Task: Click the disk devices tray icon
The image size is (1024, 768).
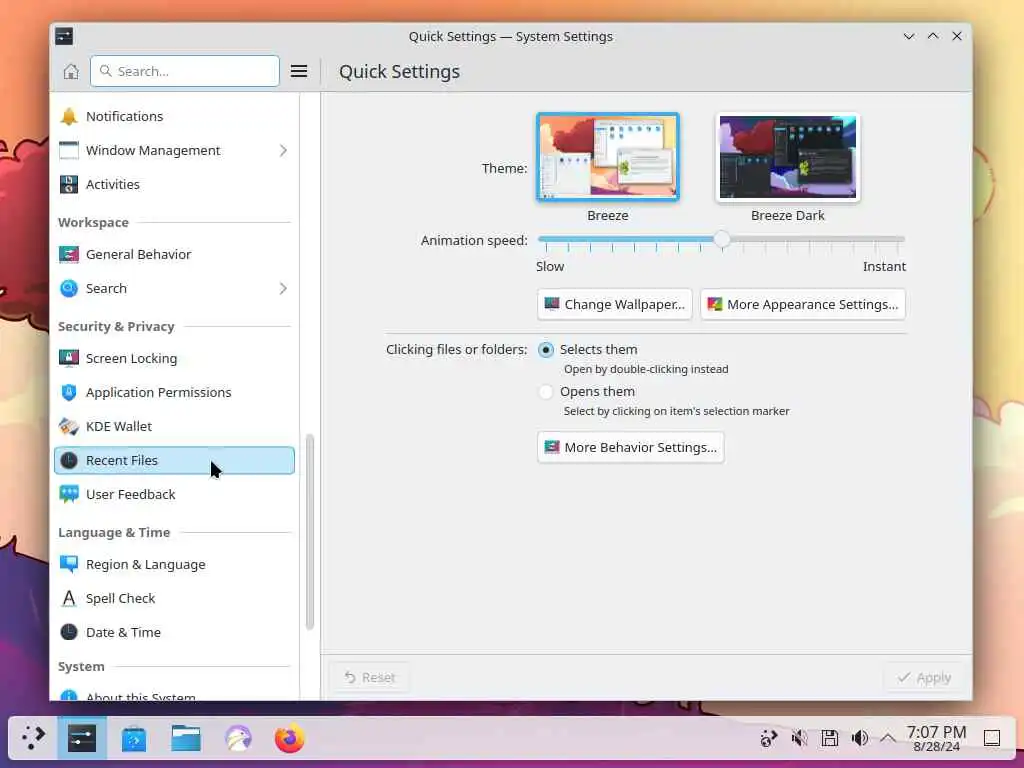Action: pos(829,738)
